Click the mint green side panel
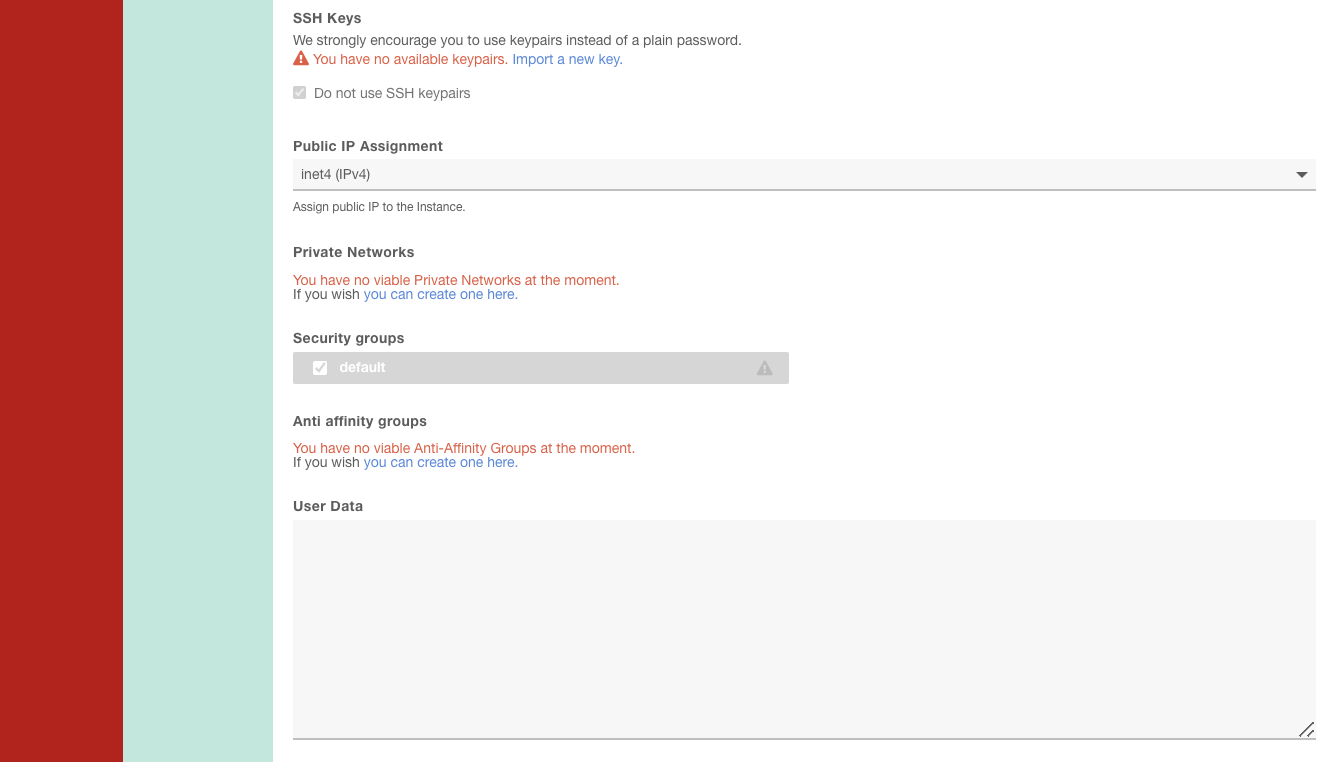 click(x=198, y=381)
